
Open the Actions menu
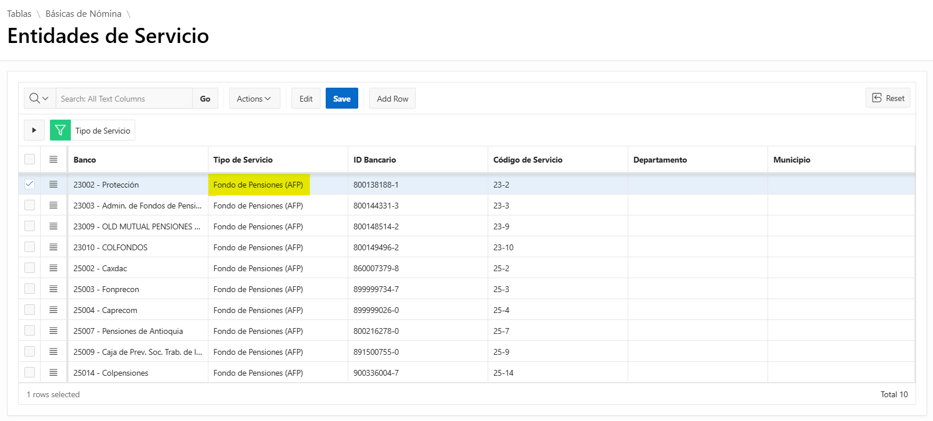point(255,99)
